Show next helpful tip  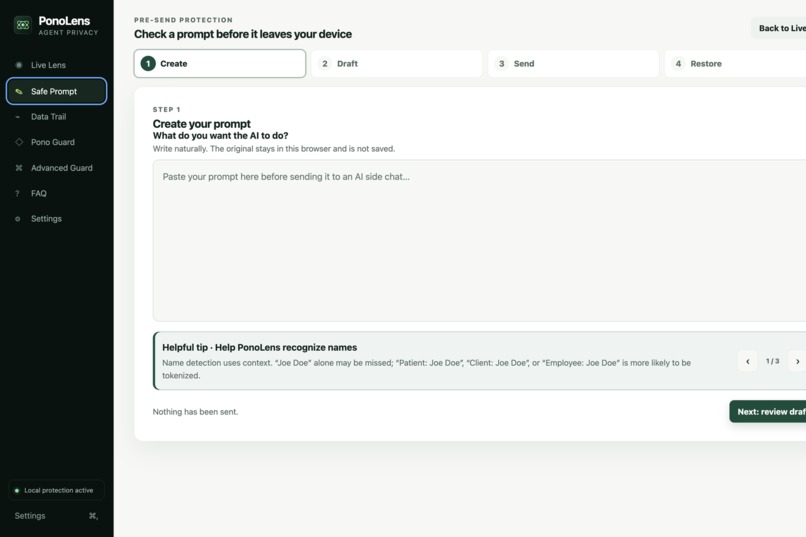click(x=797, y=361)
